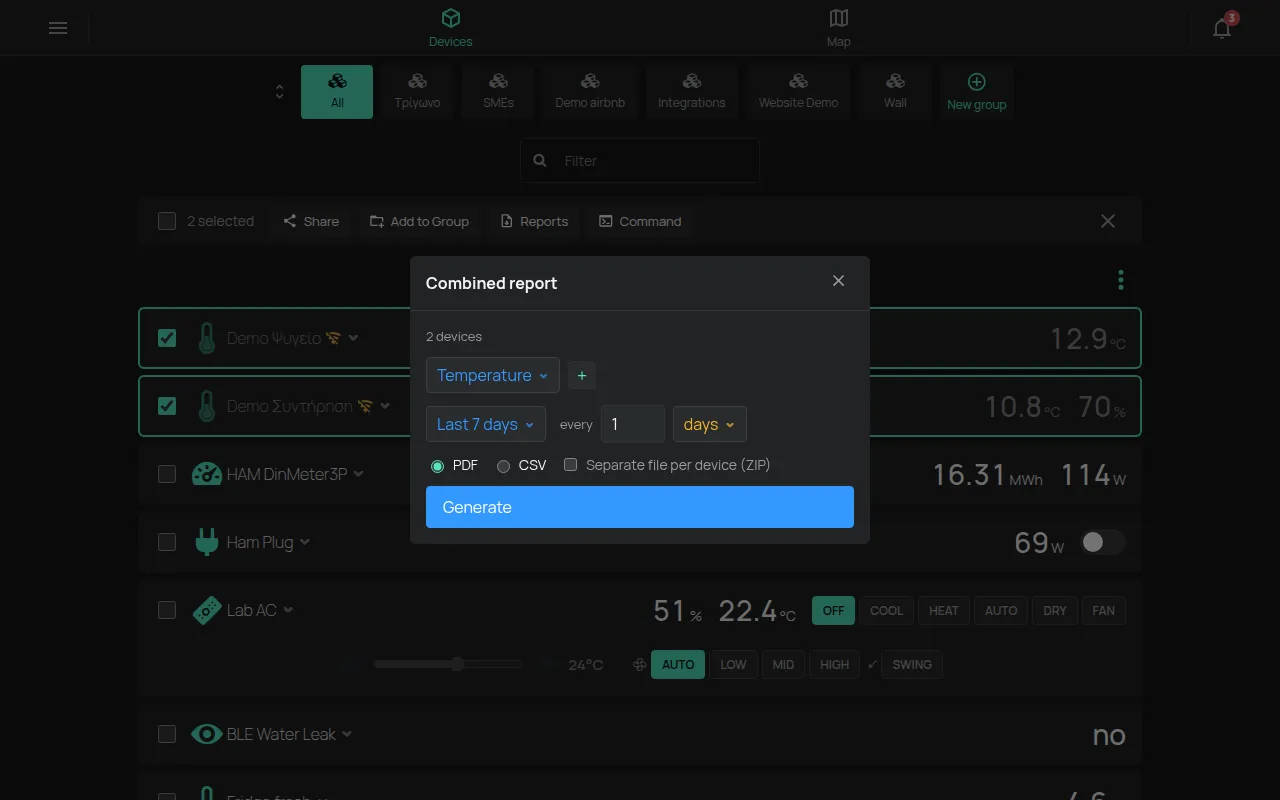The image size is (1280, 800).
Task: Click the Ham Plug device icon
Action: pyautogui.click(x=207, y=542)
